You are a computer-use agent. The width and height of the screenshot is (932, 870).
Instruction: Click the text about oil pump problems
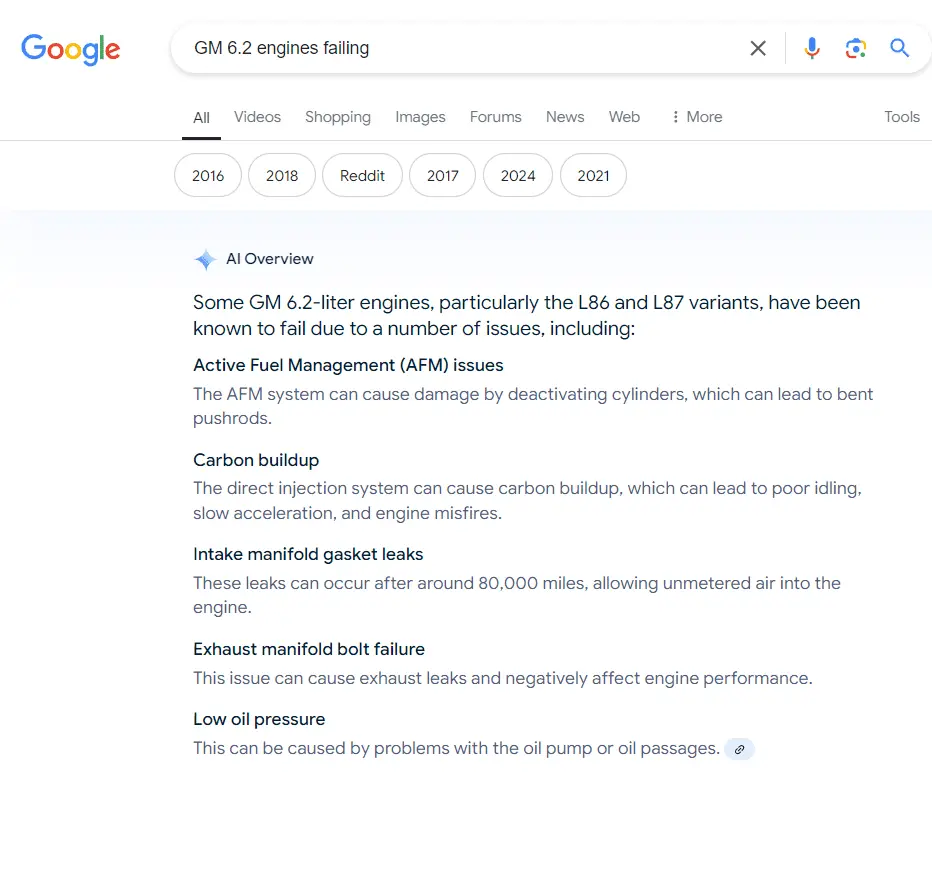[456, 749]
